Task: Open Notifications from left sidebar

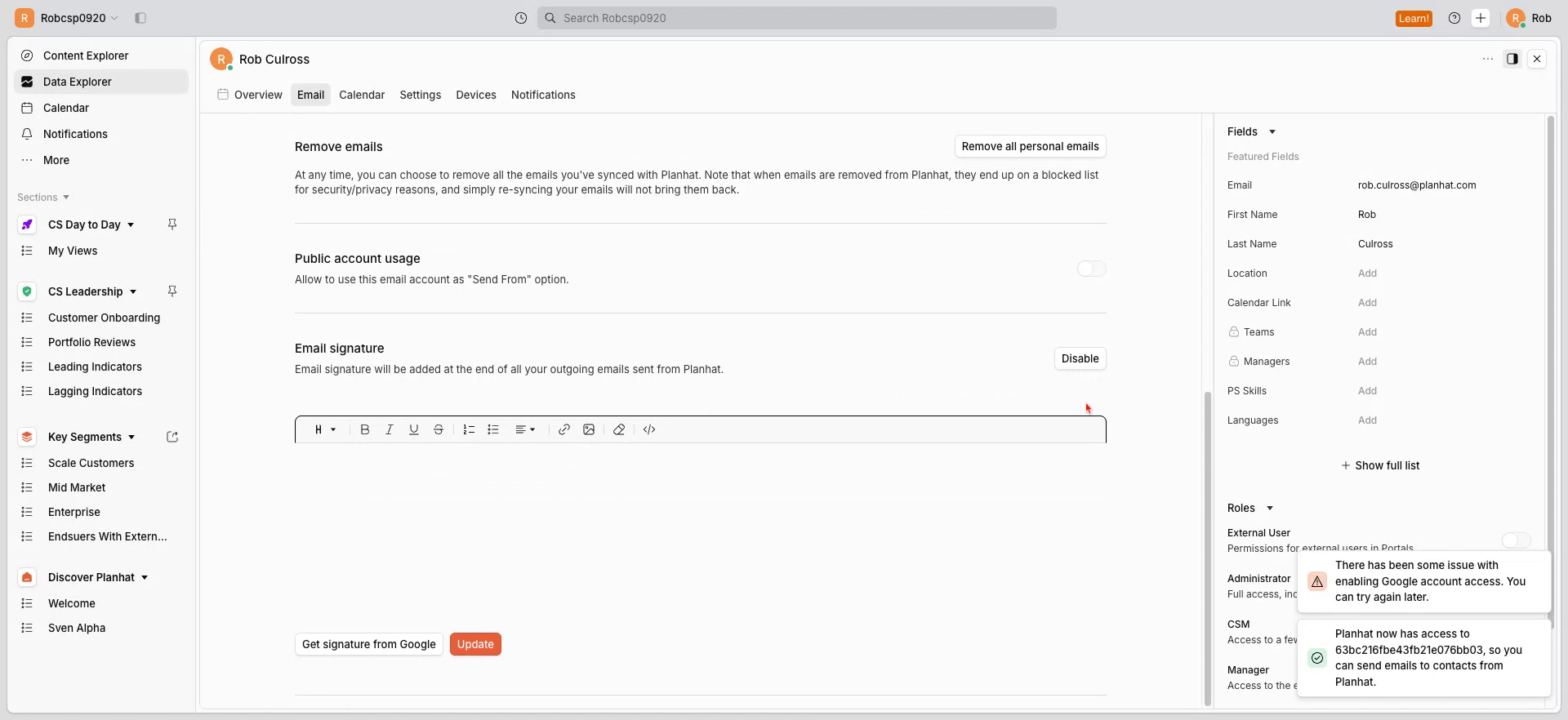Action: click(x=101, y=134)
